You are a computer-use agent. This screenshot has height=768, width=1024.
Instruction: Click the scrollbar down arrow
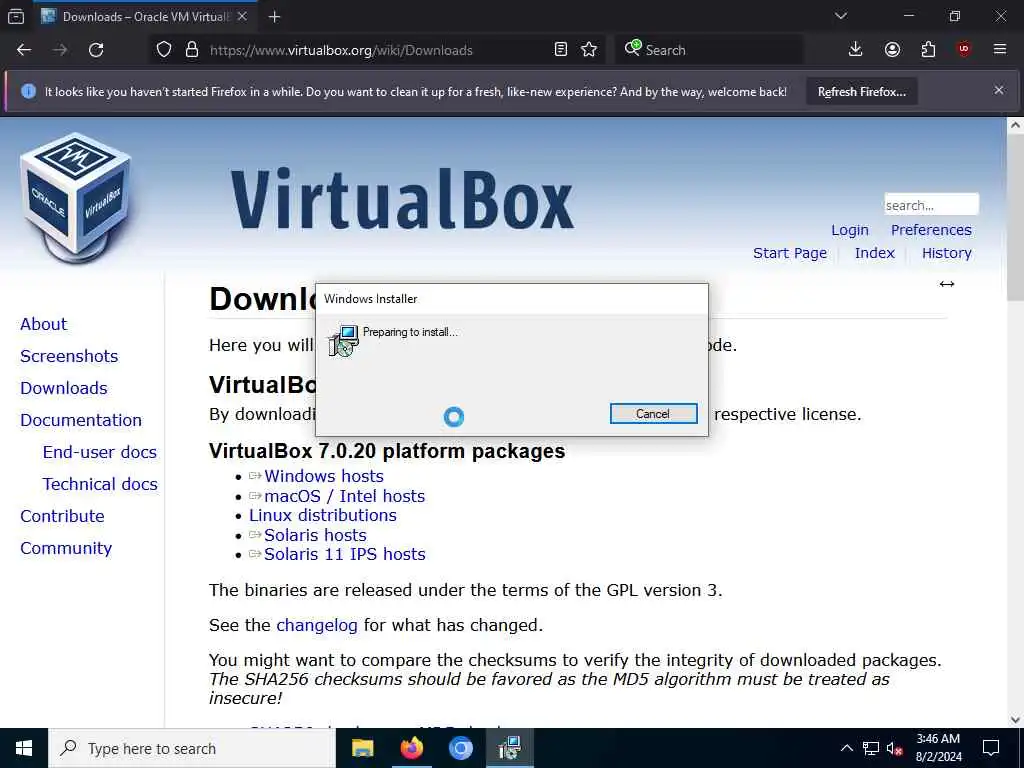click(1015, 720)
